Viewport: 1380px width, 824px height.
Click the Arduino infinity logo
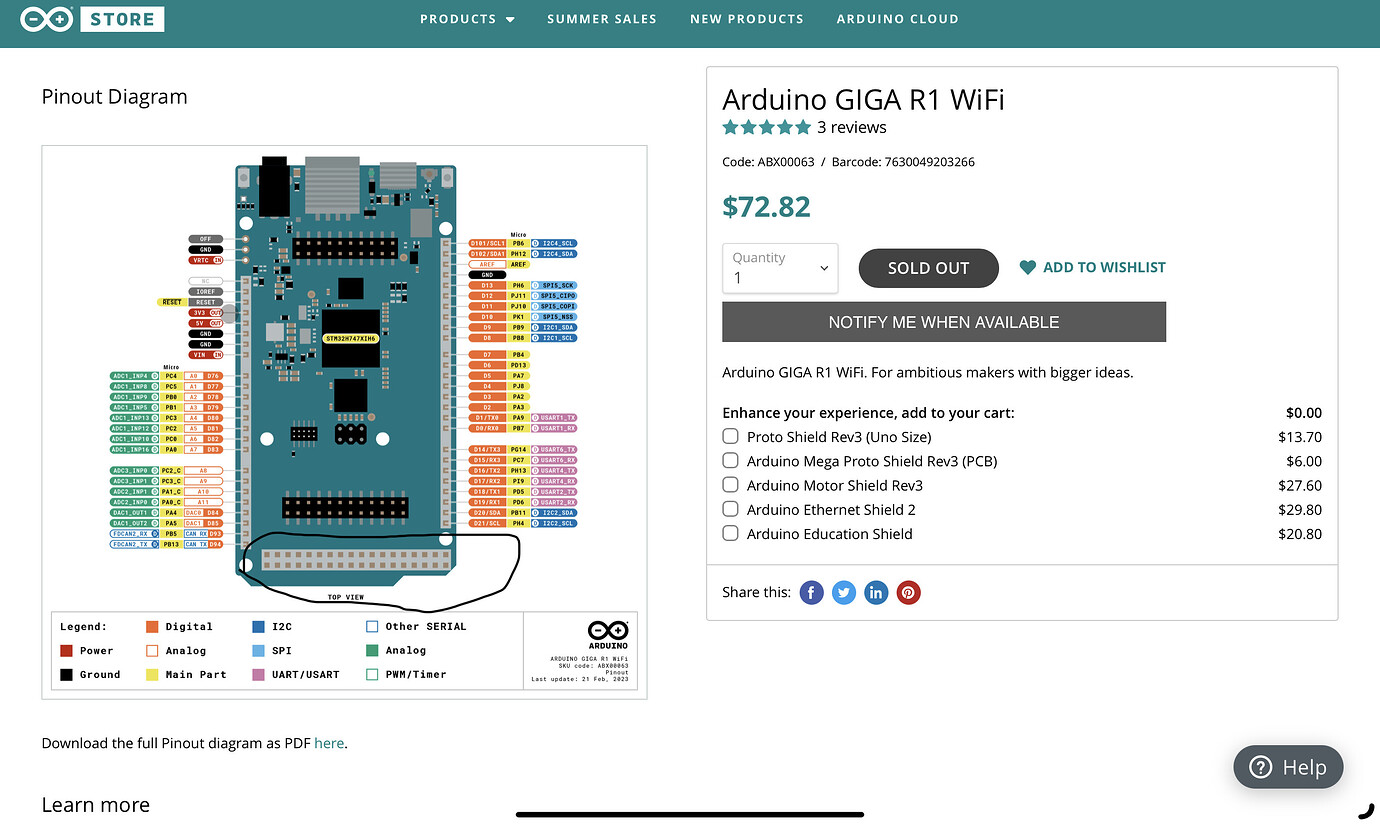click(46, 18)
